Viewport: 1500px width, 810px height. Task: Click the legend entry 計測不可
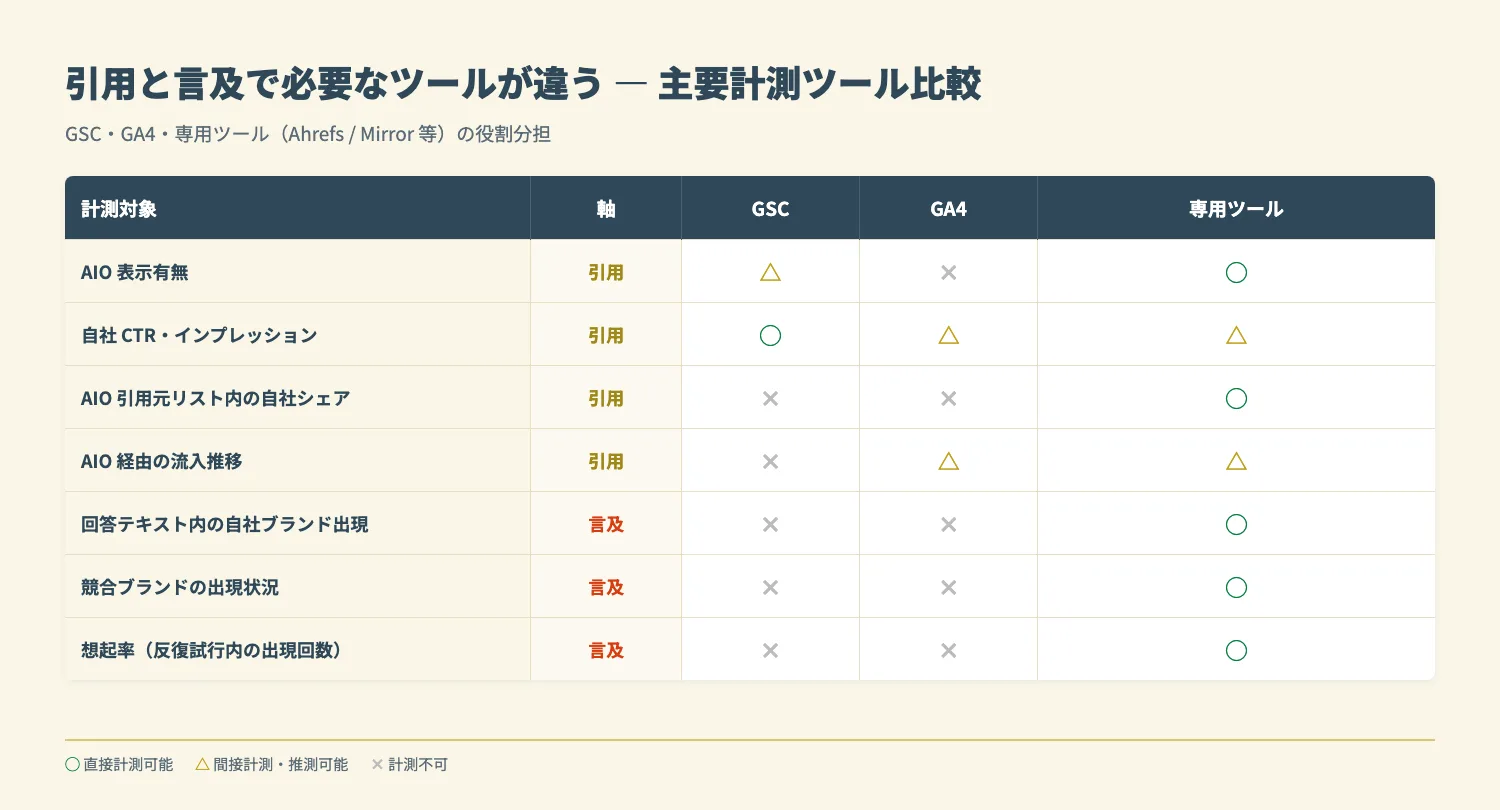[x=410, y=765]
